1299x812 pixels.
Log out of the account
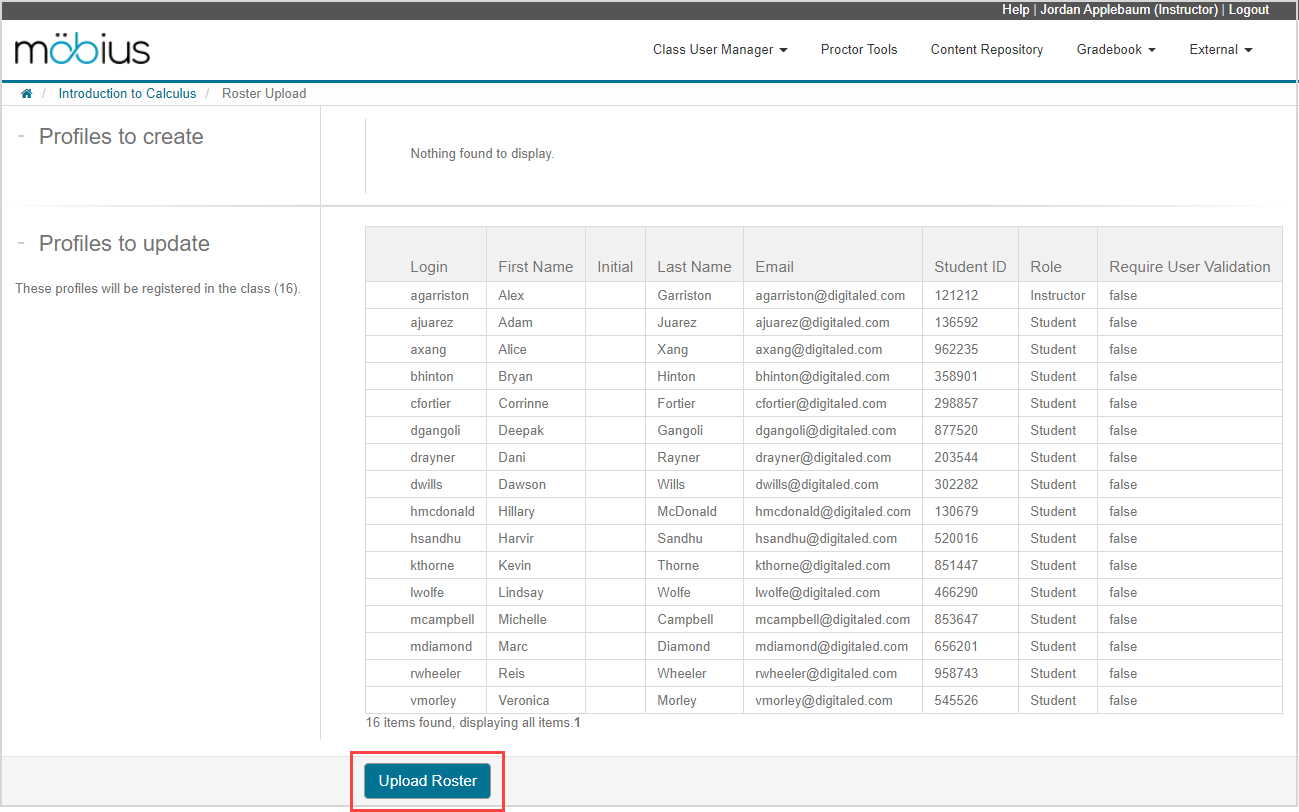point(1248,10)
